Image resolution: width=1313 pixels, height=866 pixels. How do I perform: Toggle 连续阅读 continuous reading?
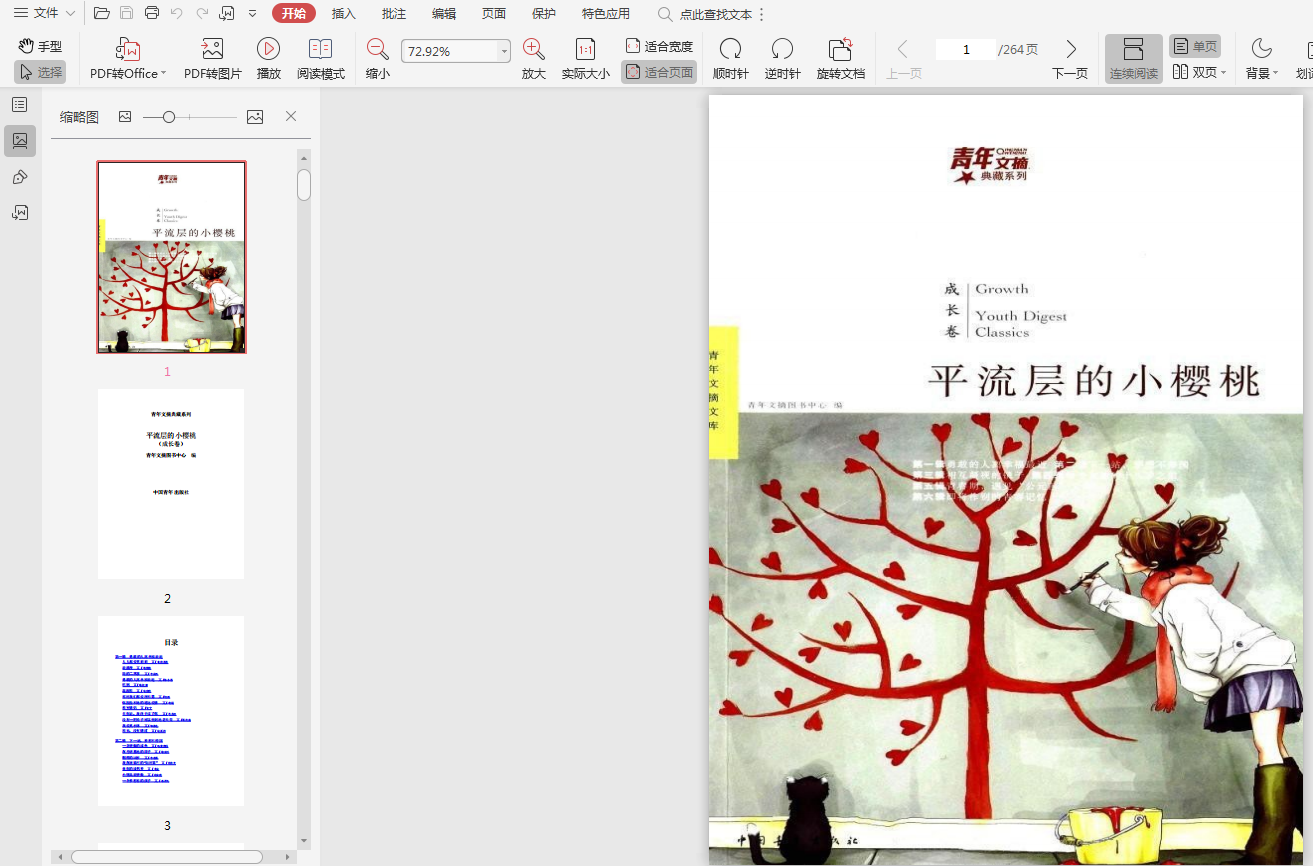(x=1134, y=60)
